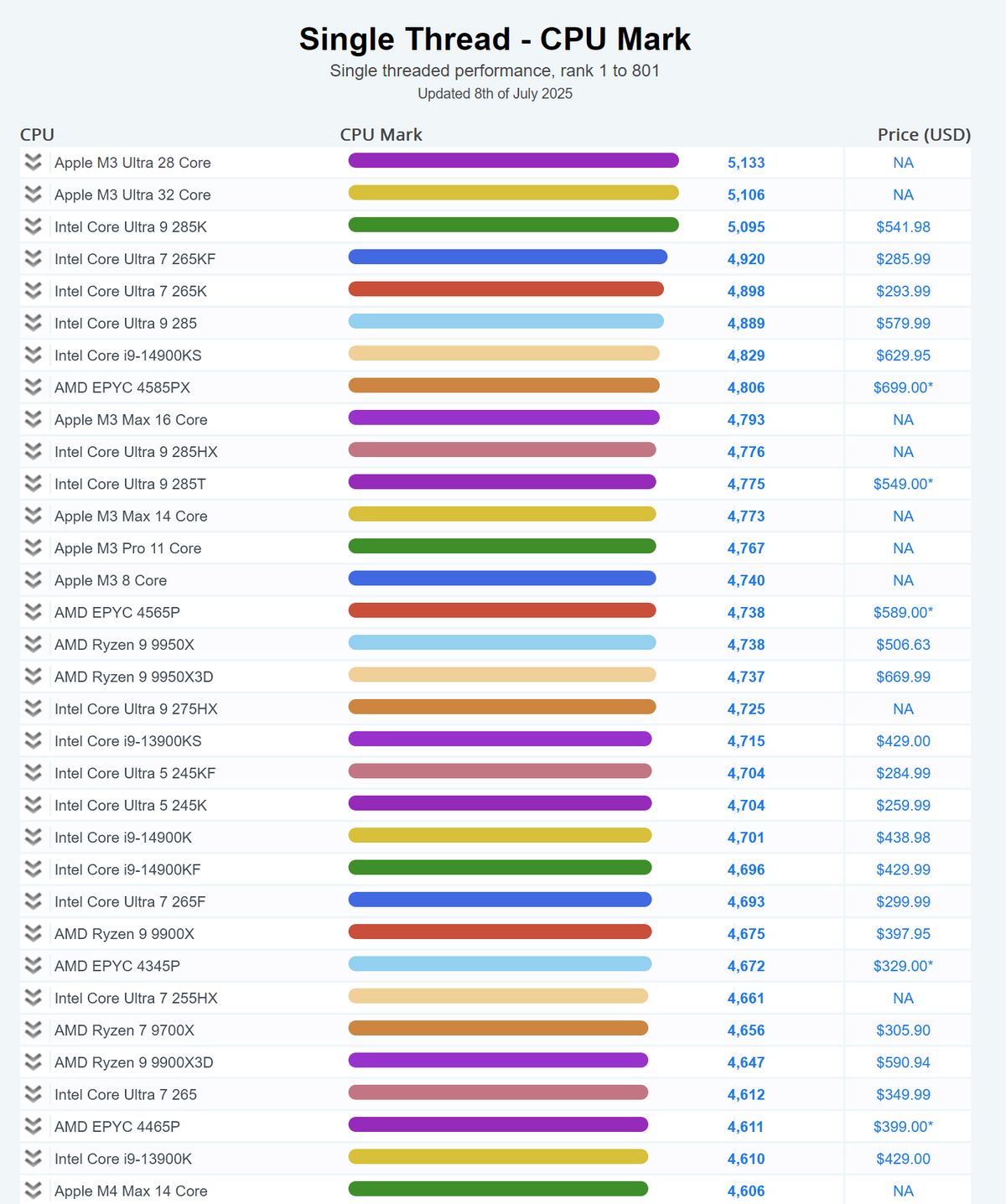The image size is (1006, 1204).
Task: Click the chevron icon for Apple M4 Max 14 Core
Action: coord(33,1191)
